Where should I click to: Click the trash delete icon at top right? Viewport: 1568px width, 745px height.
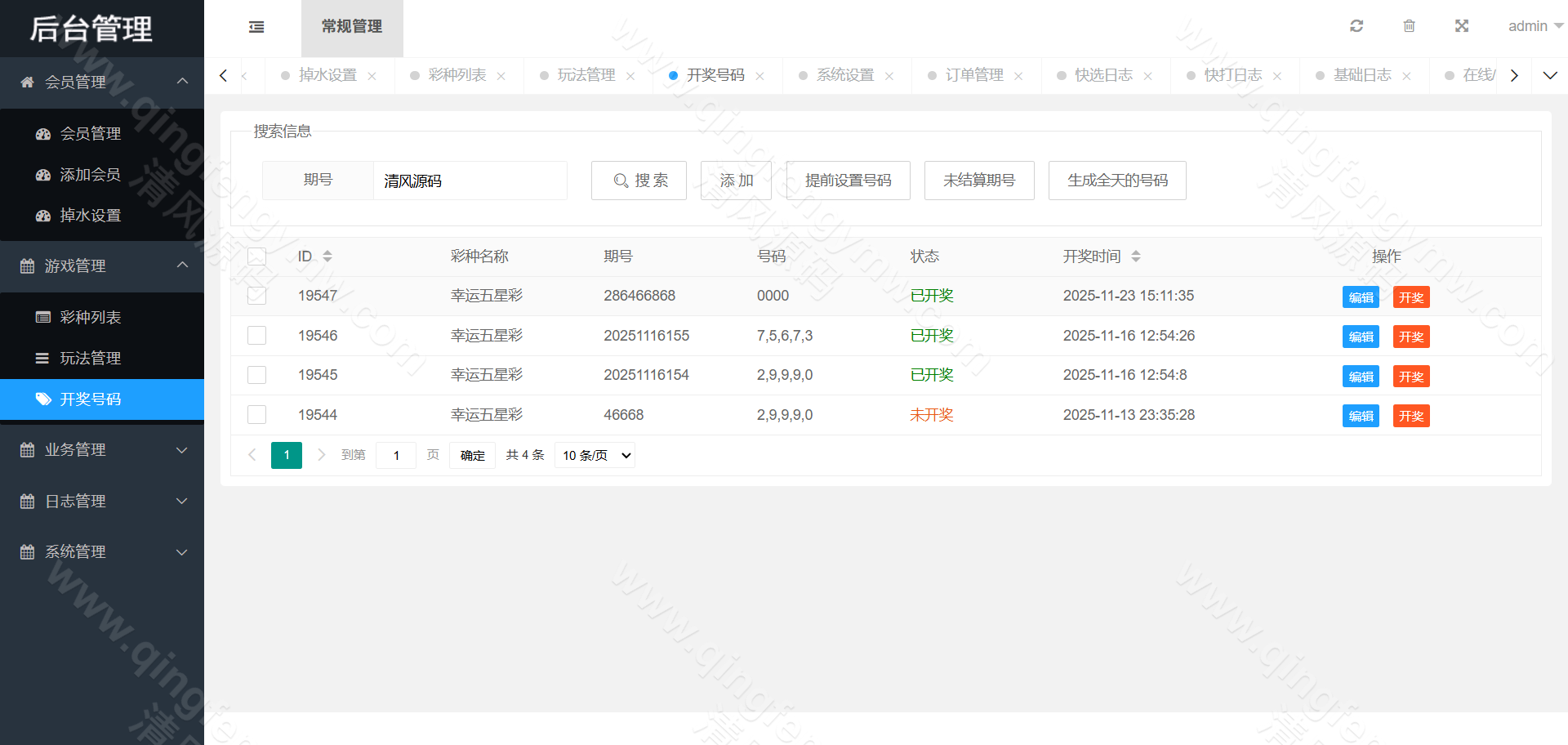1409,25
